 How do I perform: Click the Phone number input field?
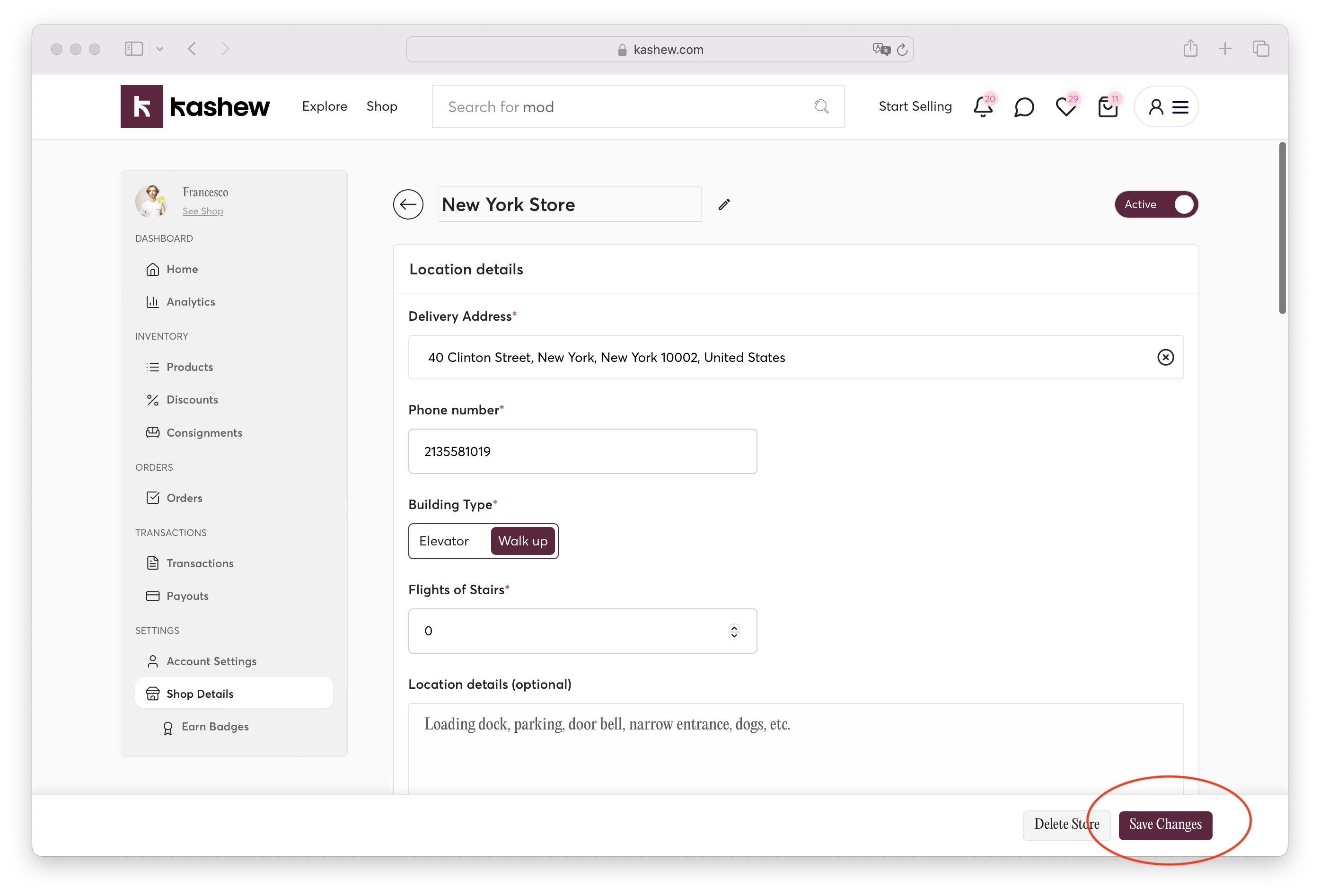click(x=582, y=451)
